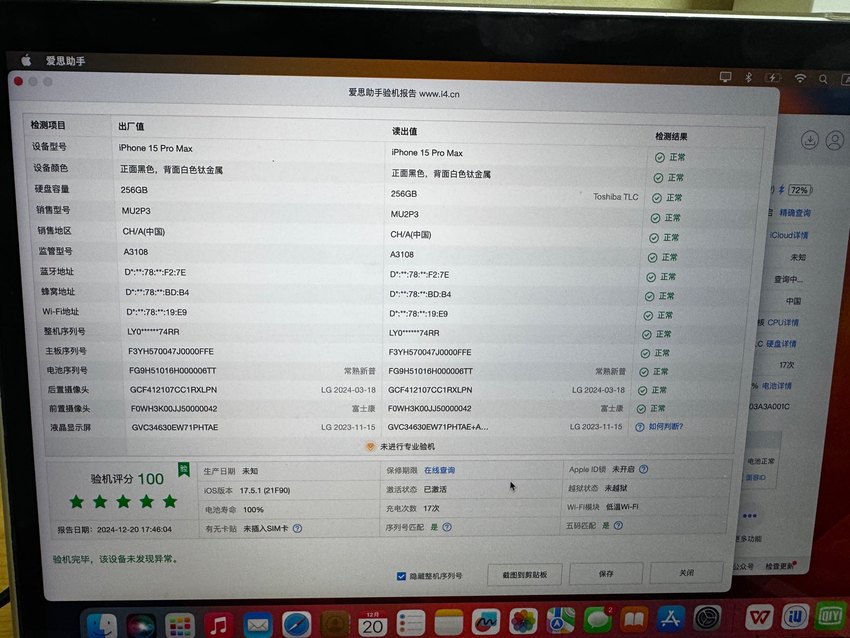Click the 如何判断? link
Viewport: 850px width, 638px height.
666,427
